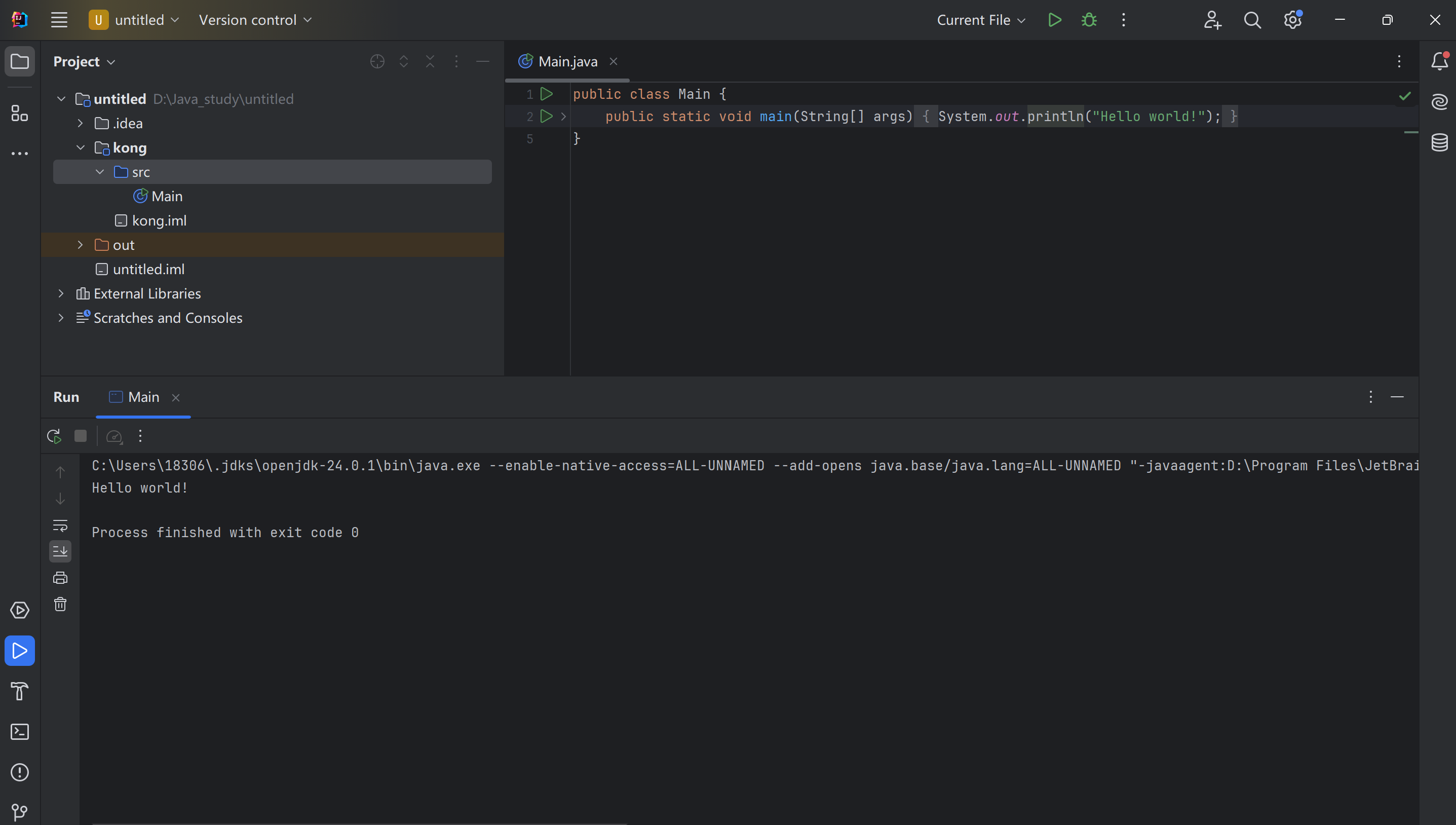The image size is (1456, 825).
Task: Open Project view mode dropdown
Action: pyautogui.click(x=85, y=61)
